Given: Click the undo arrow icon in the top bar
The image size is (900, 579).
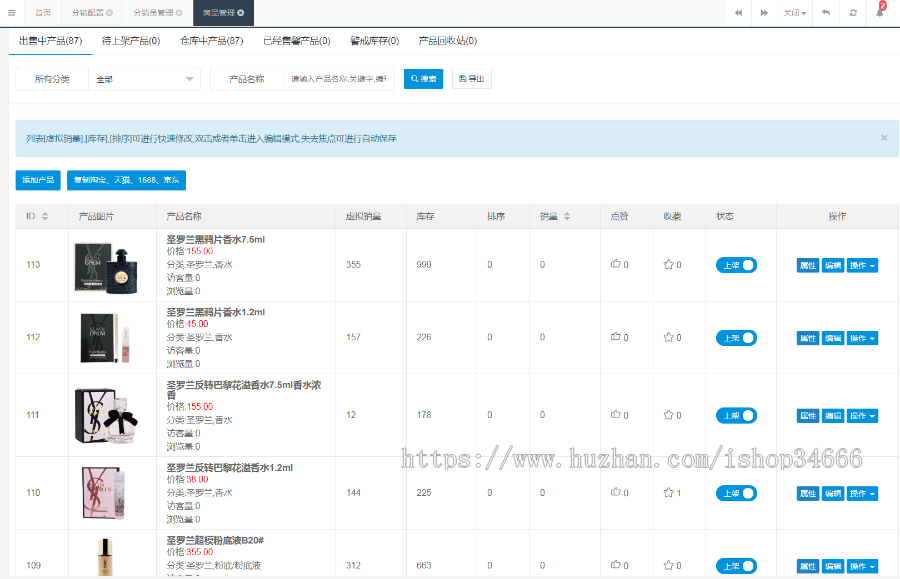Looking at the screenshot, I should point(824,10).
